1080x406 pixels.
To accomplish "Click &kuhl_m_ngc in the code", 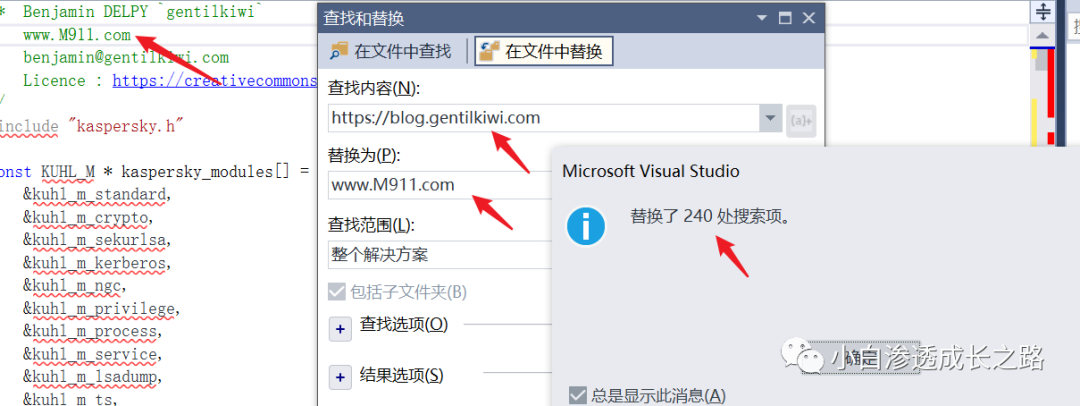I will [x=74, y=286].
